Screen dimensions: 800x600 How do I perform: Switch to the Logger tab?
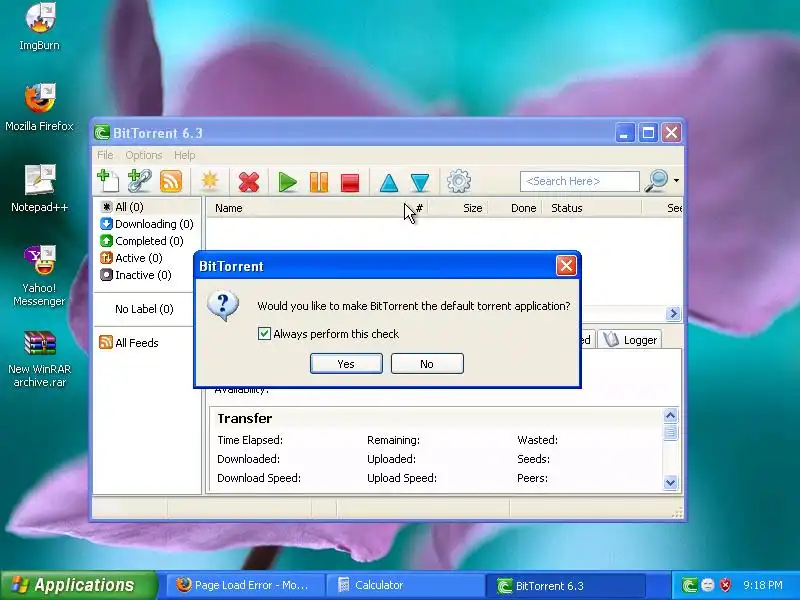(630, 340)
